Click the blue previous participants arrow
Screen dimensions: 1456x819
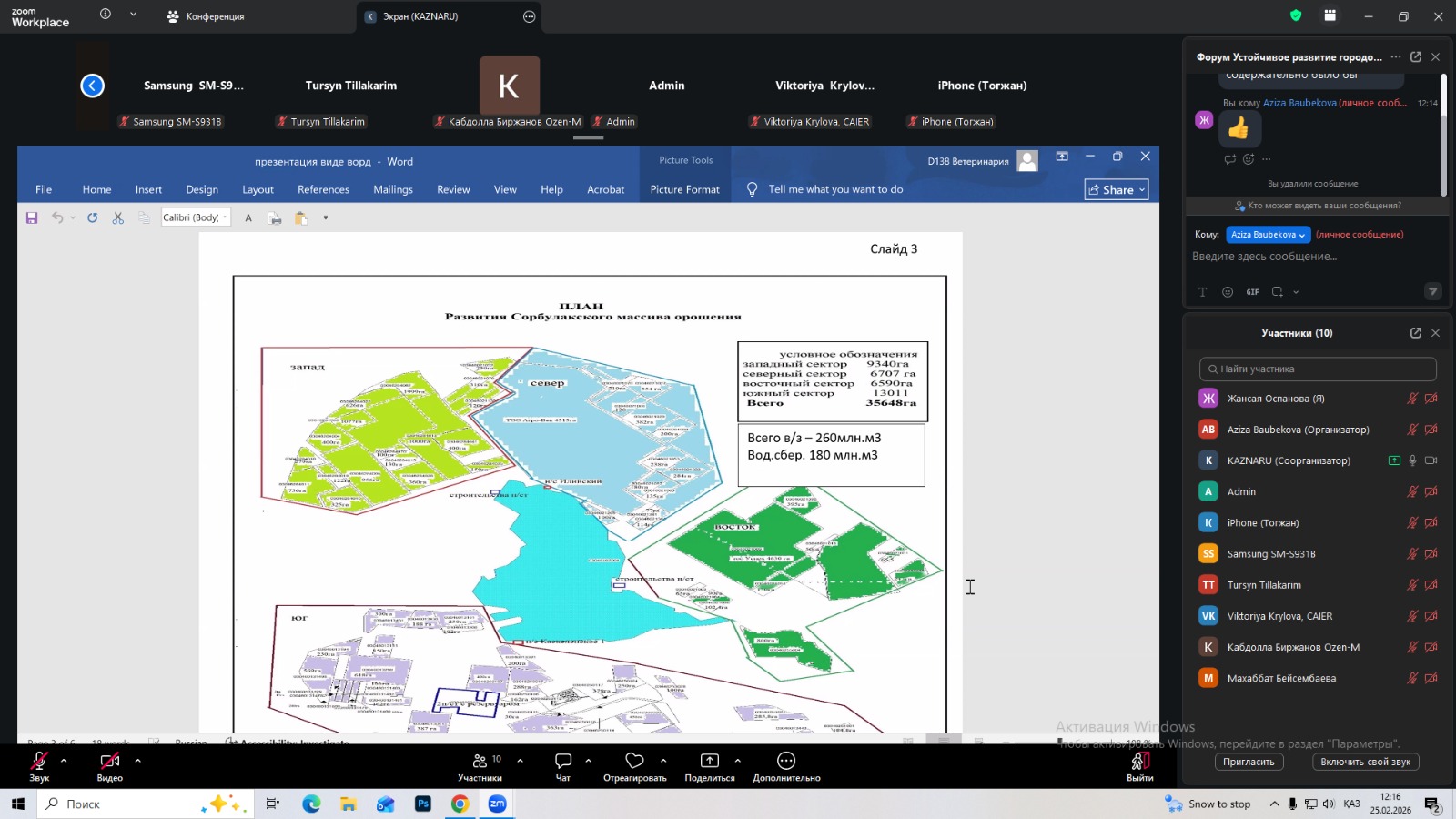click(92, 86)
